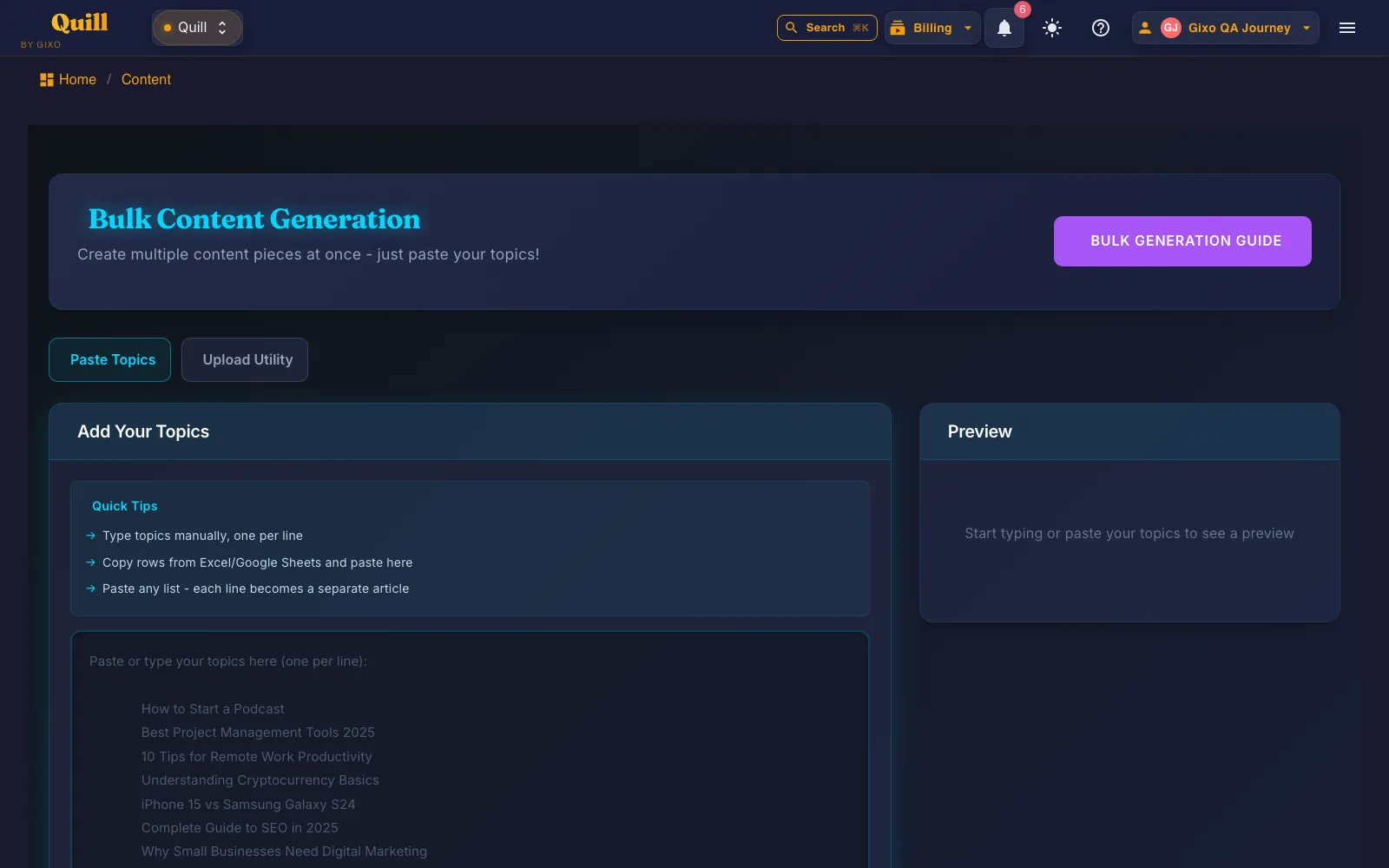Open the Search box
Screen dimensions: 1389x868
tap(826, 28)
